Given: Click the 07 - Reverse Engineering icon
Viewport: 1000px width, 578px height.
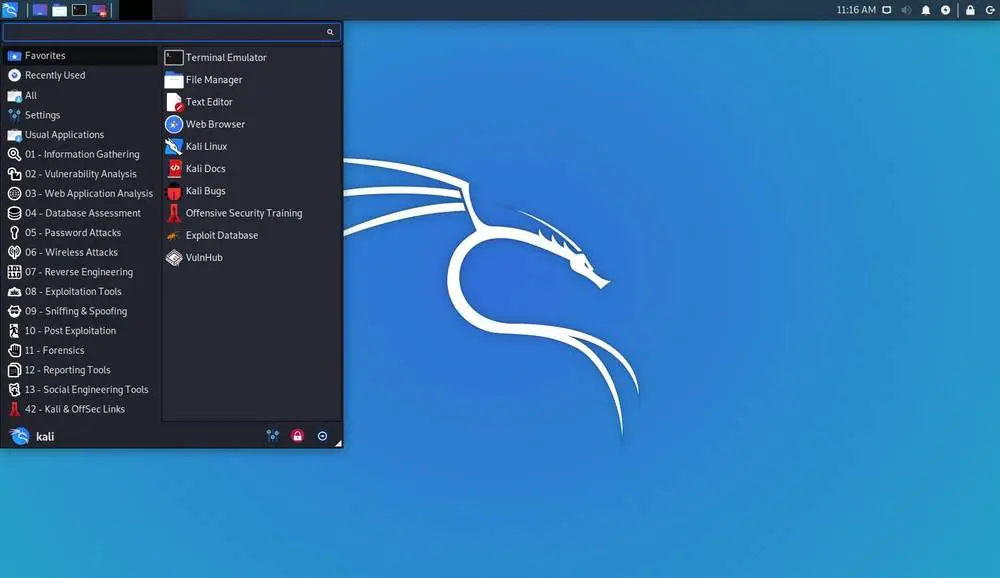Looking at the screenshot, I should pos(14,272).
